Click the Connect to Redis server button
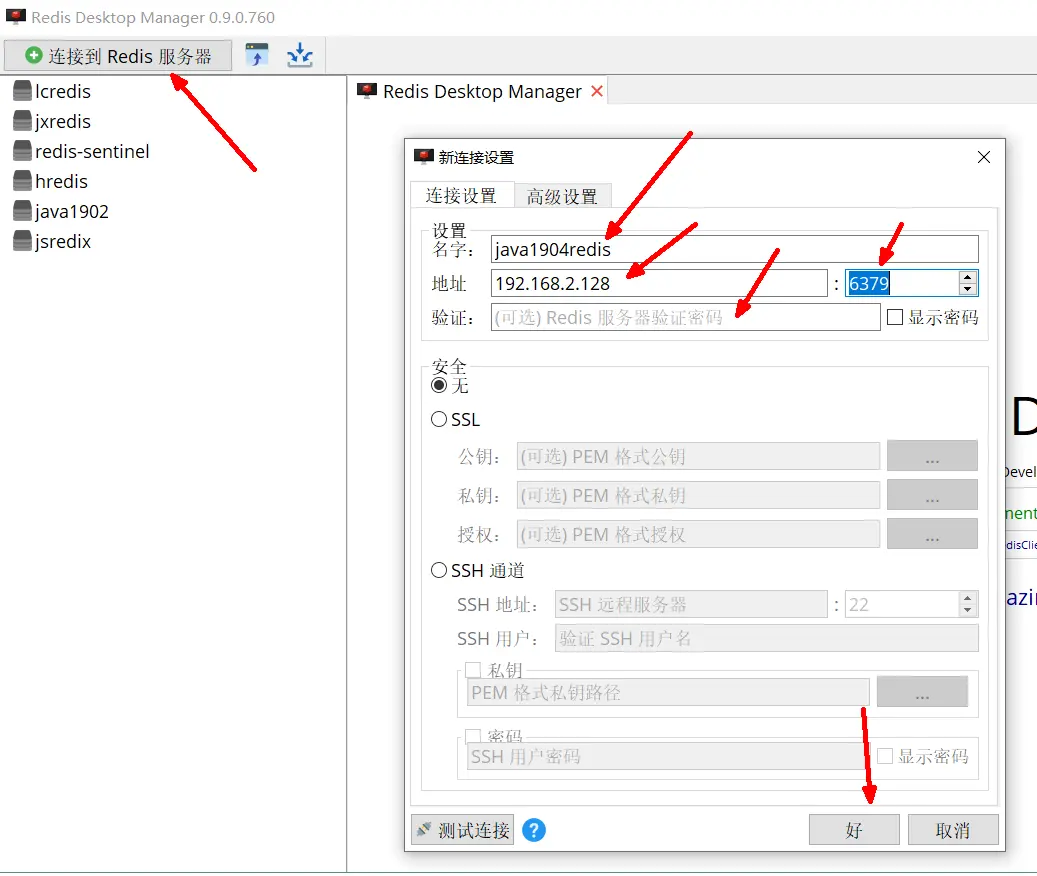The image size is (1037, 876). [x=118, y=56]
